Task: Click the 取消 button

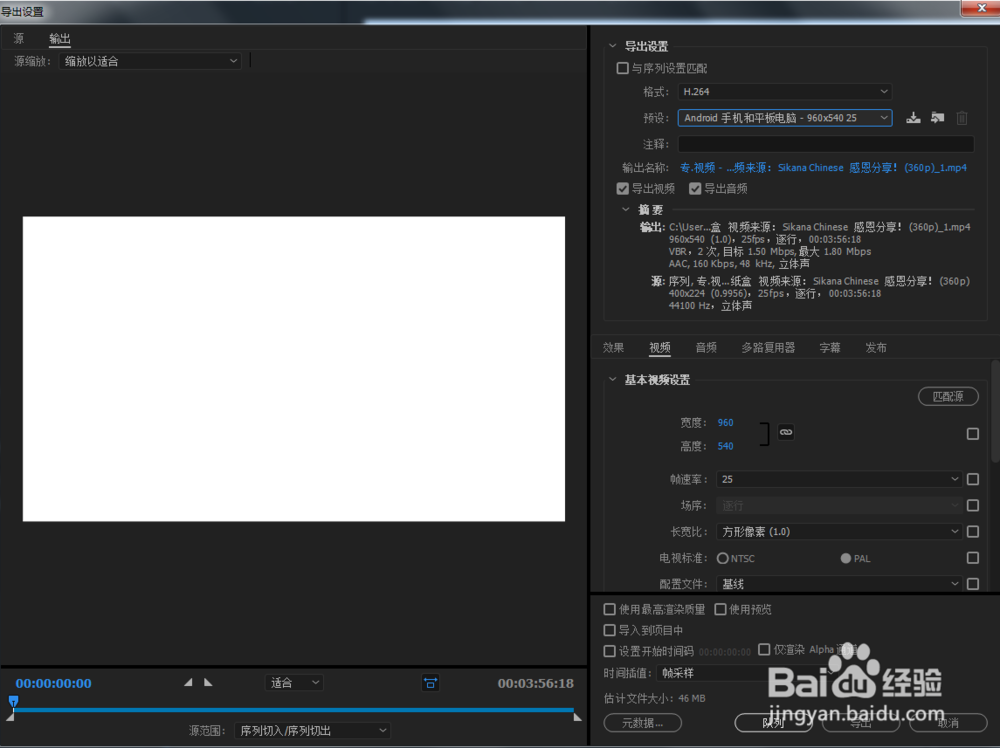Action: 948,722
